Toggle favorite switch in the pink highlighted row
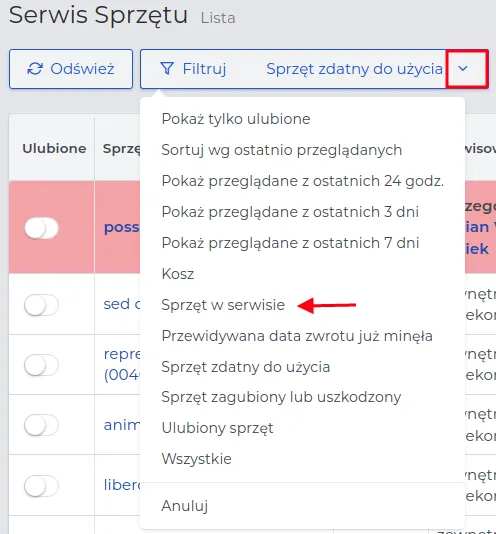This screenshot has height=534, width=496. 42,228
